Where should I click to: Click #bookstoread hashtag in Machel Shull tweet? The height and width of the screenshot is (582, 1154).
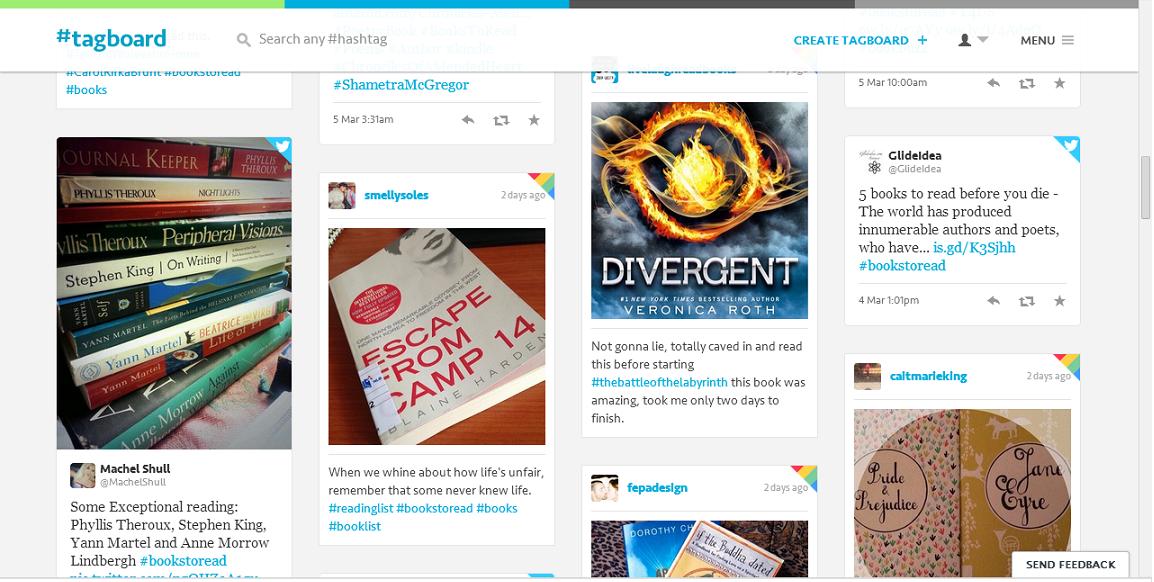[183, 561]
